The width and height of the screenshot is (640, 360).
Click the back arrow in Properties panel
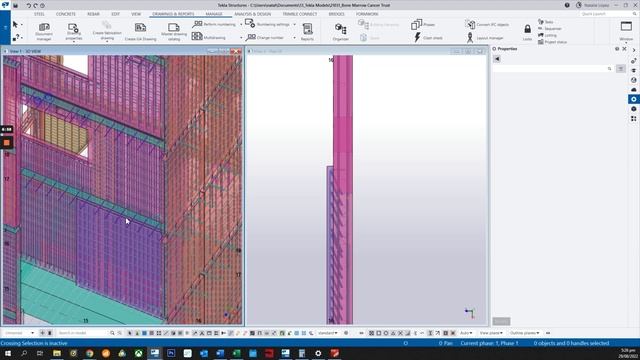tap(497, 59)
